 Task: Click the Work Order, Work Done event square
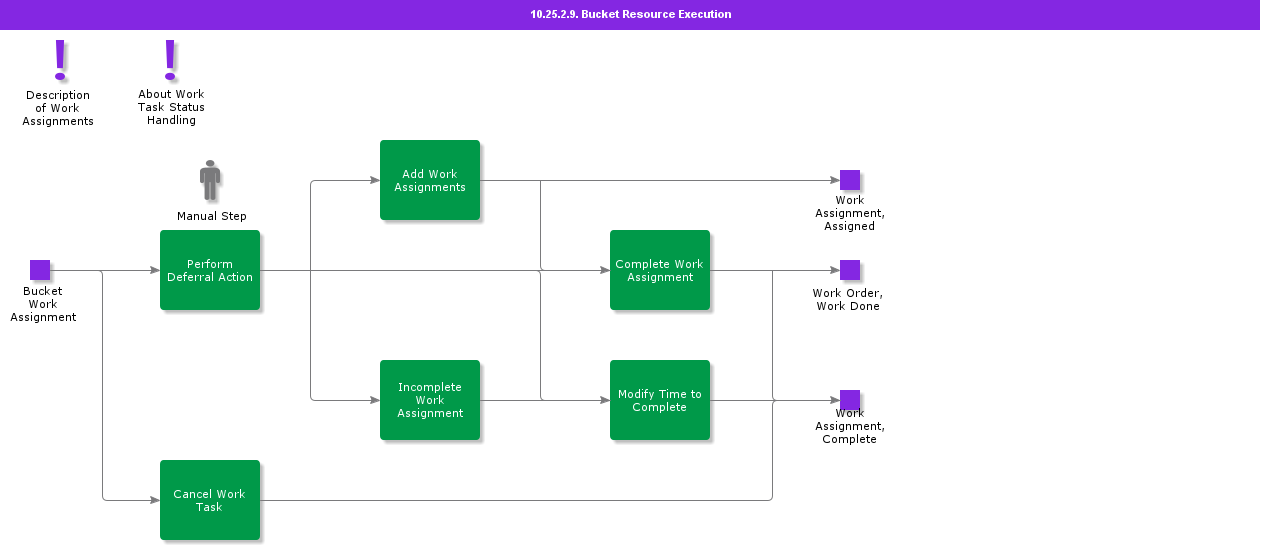point(850,270)
